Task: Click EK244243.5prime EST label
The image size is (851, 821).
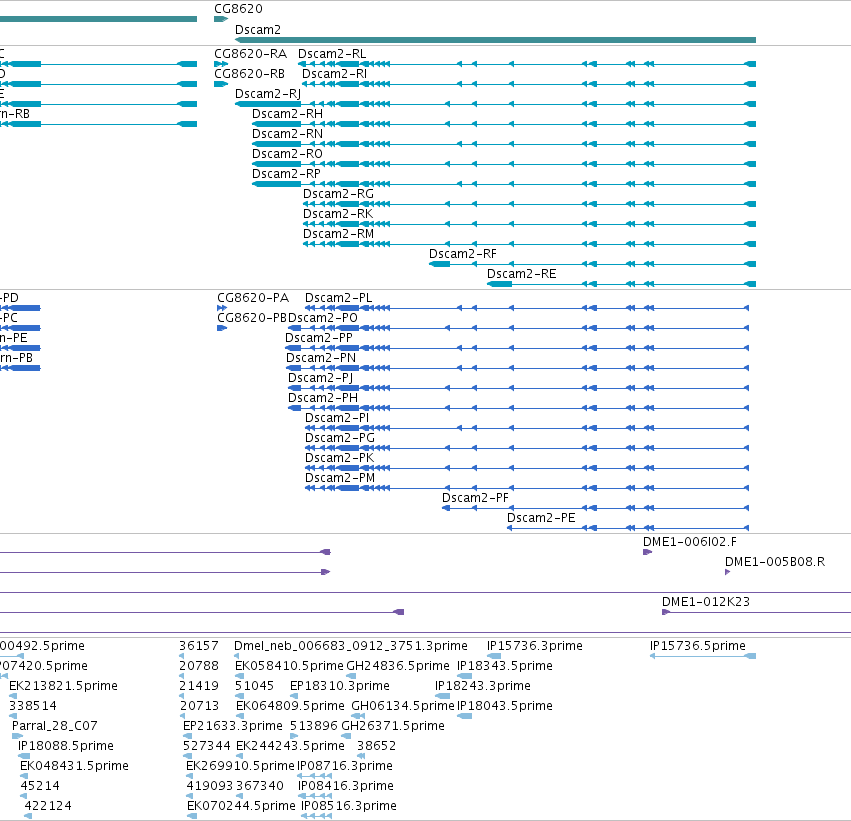Action: coord(290,746)
